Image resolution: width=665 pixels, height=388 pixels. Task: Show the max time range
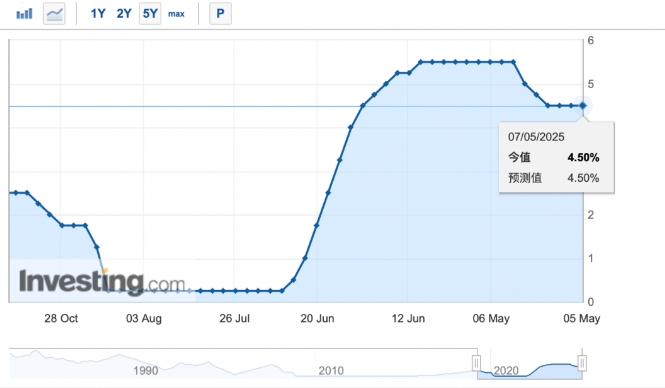point(176,14)
